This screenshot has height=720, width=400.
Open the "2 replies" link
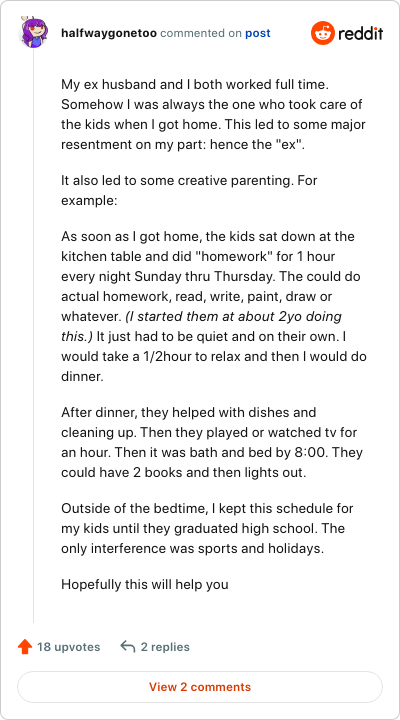pos(165,647)
